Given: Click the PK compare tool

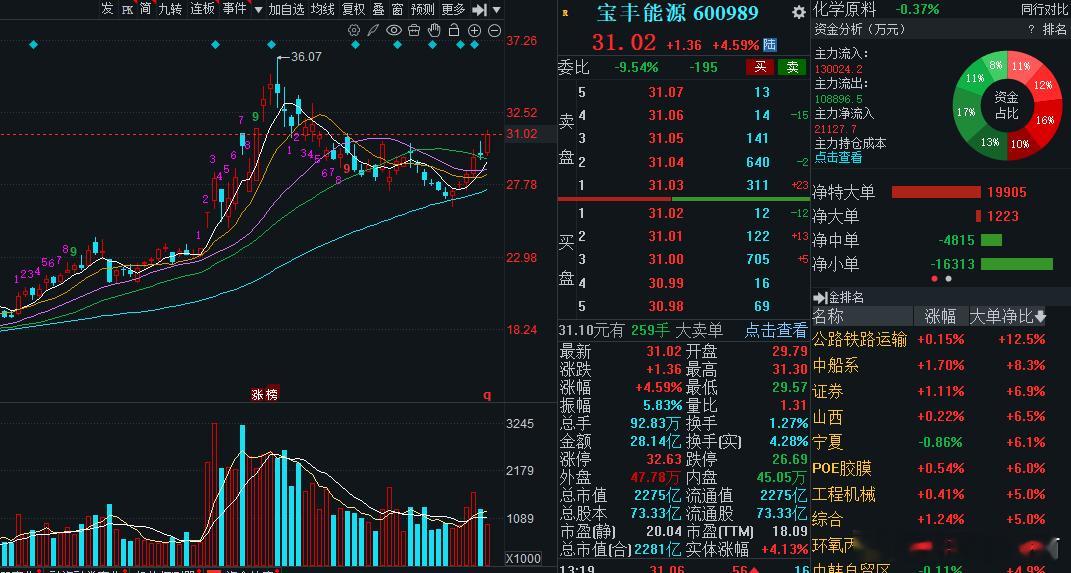Looking at the screenshot, I should pyautogui.click(x=127, y=10).
